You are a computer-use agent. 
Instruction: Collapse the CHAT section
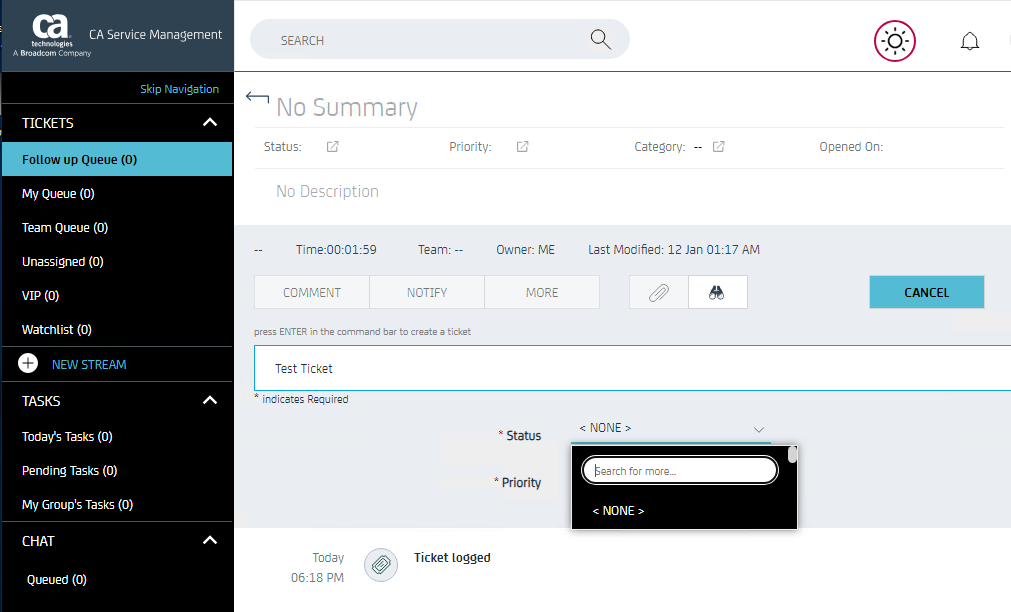[210, 540]
